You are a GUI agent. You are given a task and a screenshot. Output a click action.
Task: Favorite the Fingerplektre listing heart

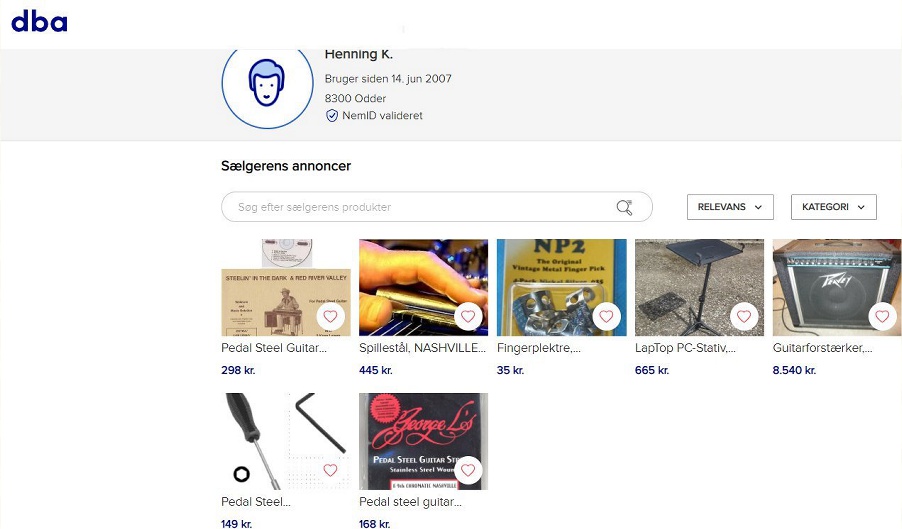coord(606,316)
